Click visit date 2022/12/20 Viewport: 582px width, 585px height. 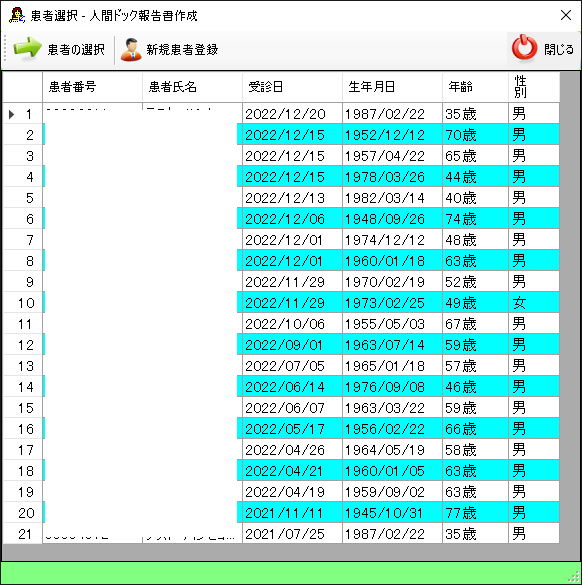point(292,114)
